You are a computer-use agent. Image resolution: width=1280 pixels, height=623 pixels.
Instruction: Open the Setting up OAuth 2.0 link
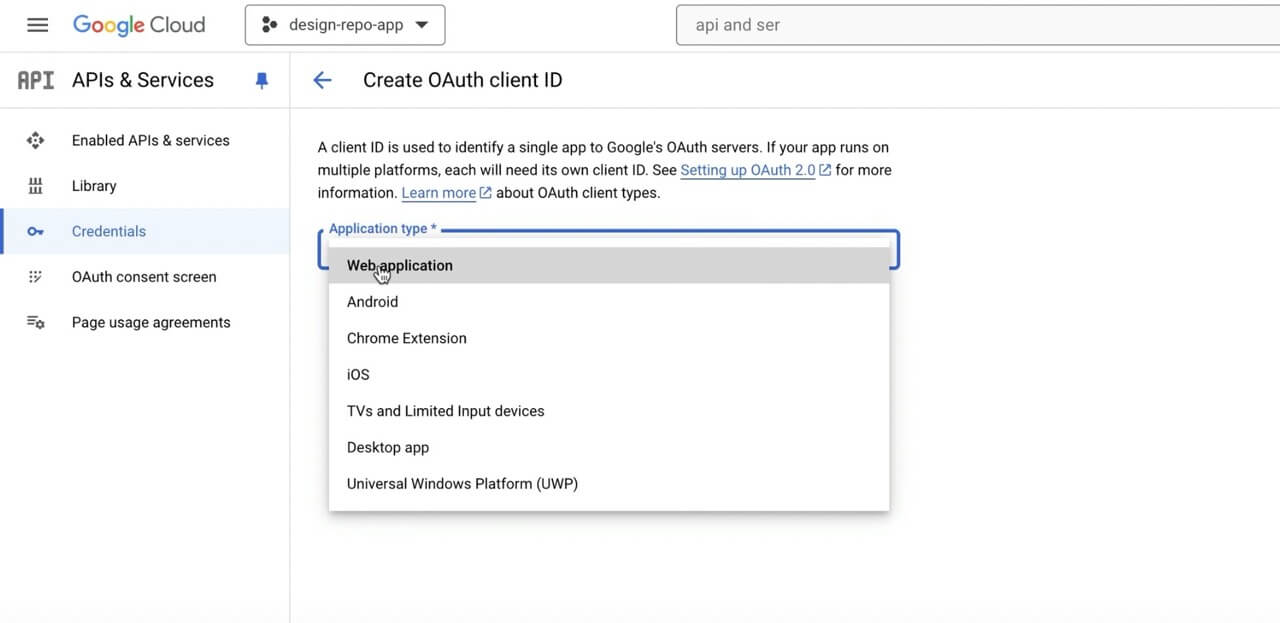coord(747,170)
